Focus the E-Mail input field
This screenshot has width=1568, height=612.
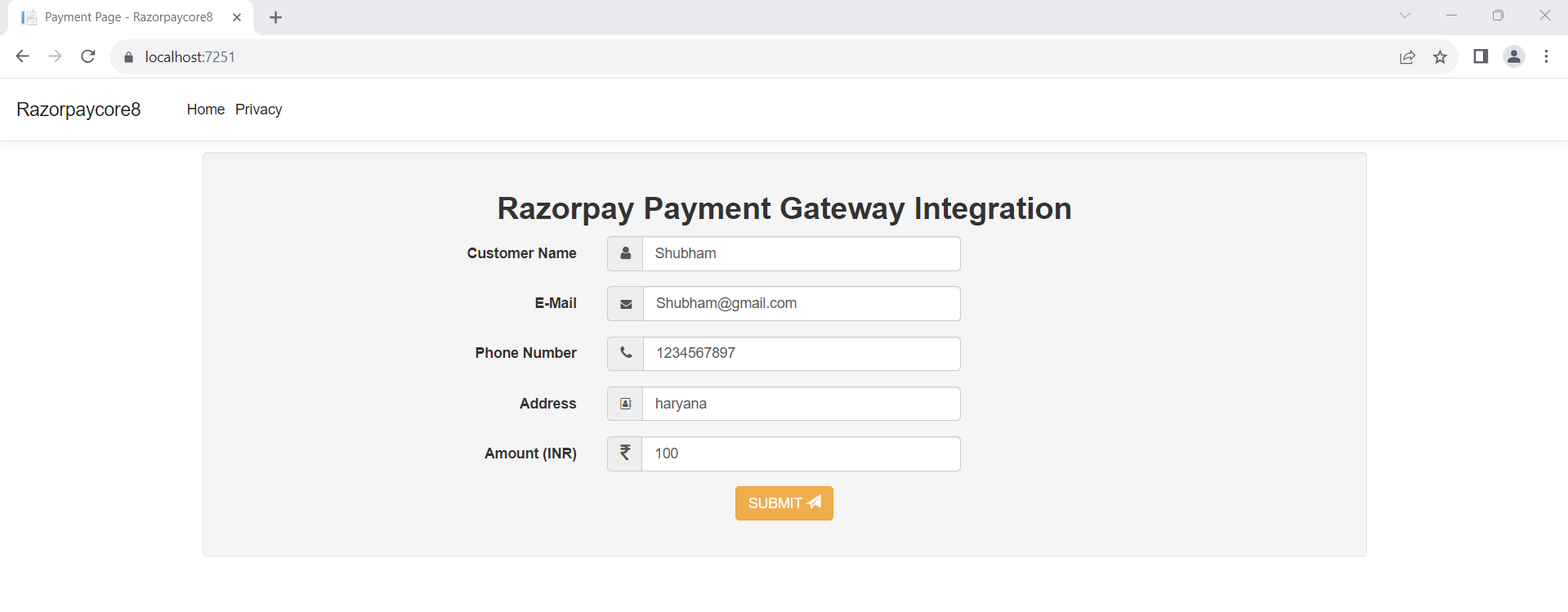pos(802,304)
